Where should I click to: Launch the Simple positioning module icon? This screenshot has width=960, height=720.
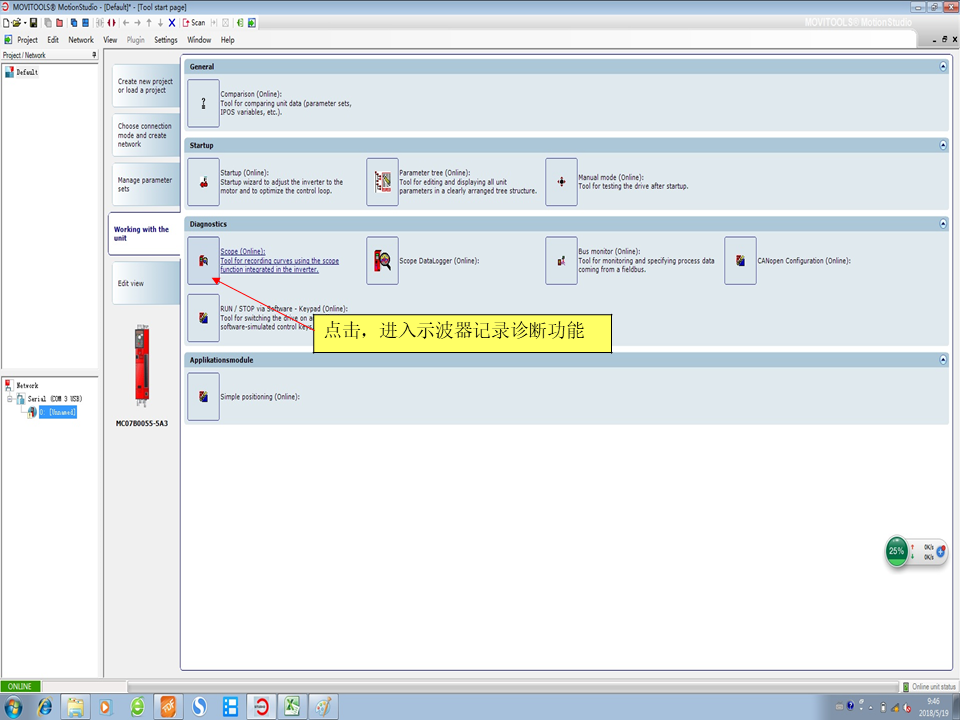pyautogui.click(x=203, y=397)
